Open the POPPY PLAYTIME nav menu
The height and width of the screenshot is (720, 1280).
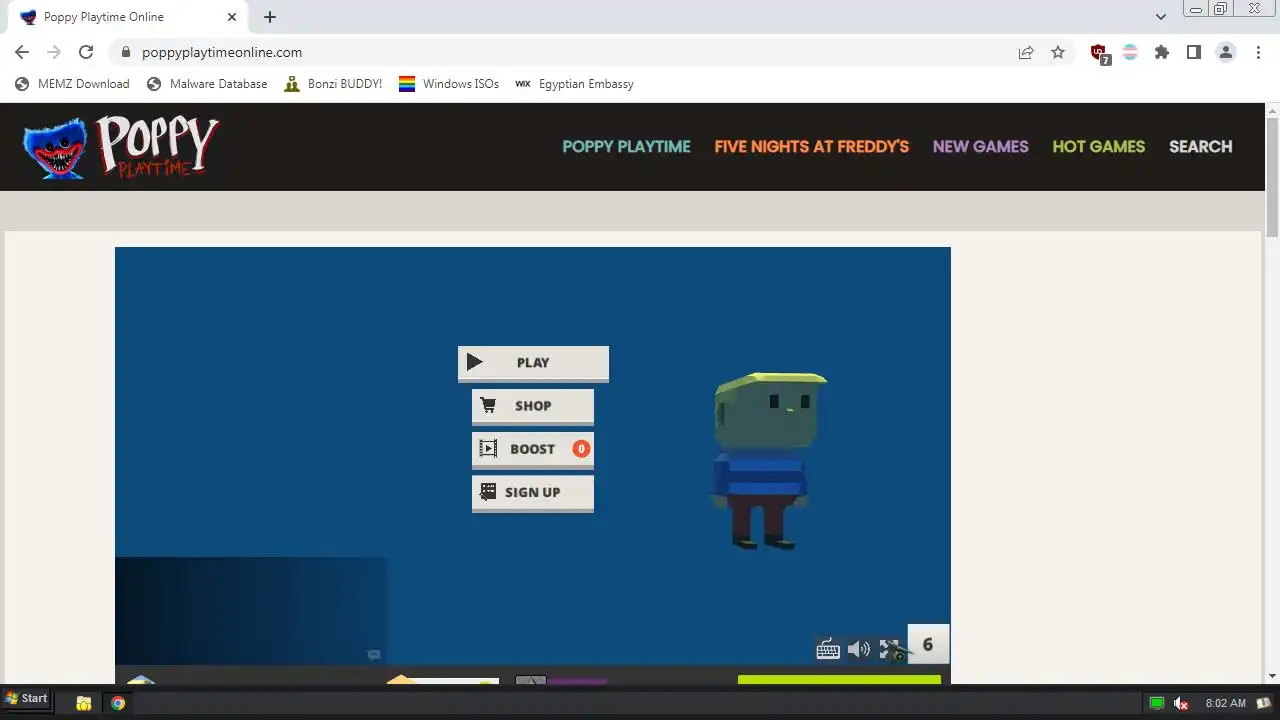(626, 146)
